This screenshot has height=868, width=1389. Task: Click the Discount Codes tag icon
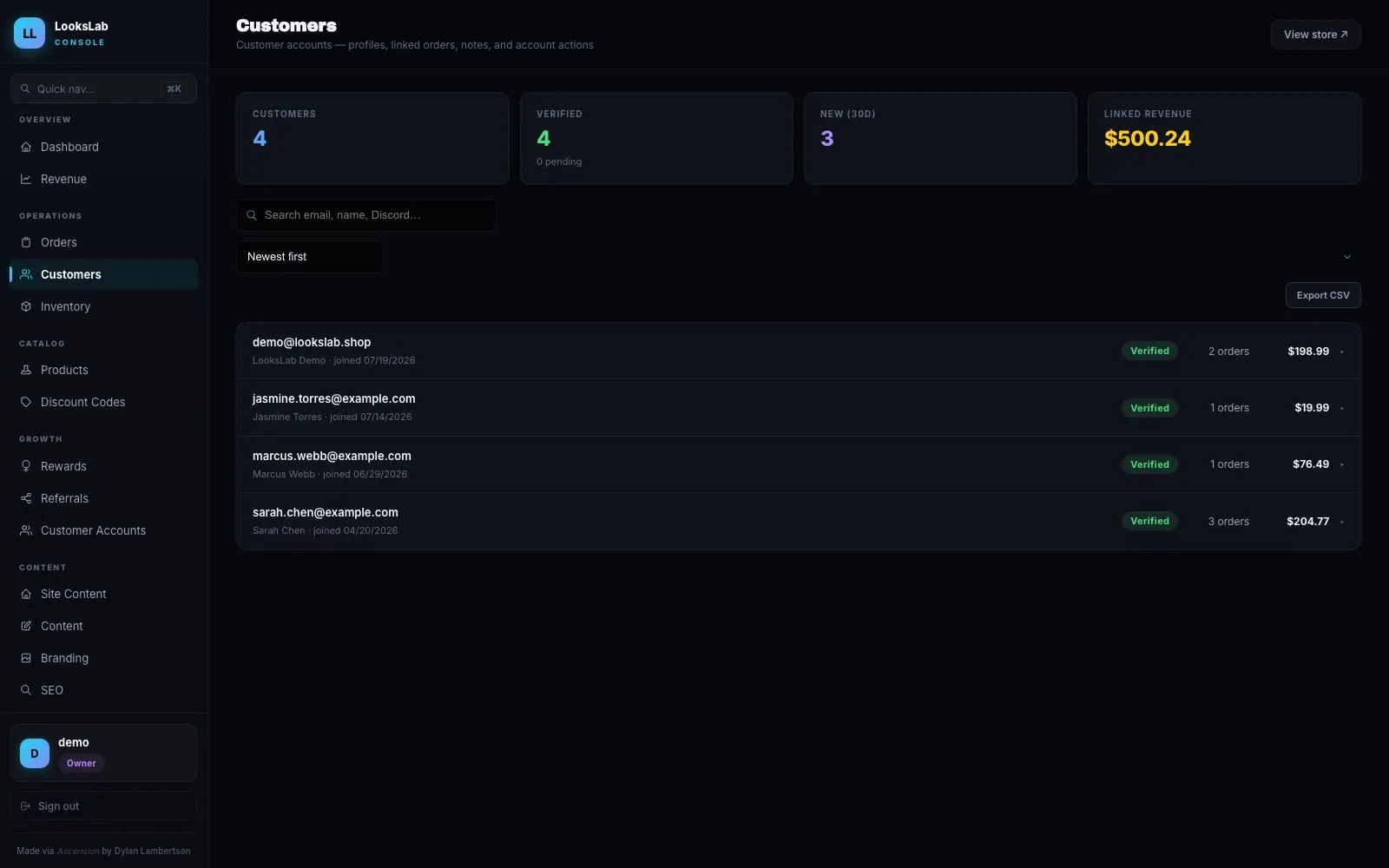26,402
